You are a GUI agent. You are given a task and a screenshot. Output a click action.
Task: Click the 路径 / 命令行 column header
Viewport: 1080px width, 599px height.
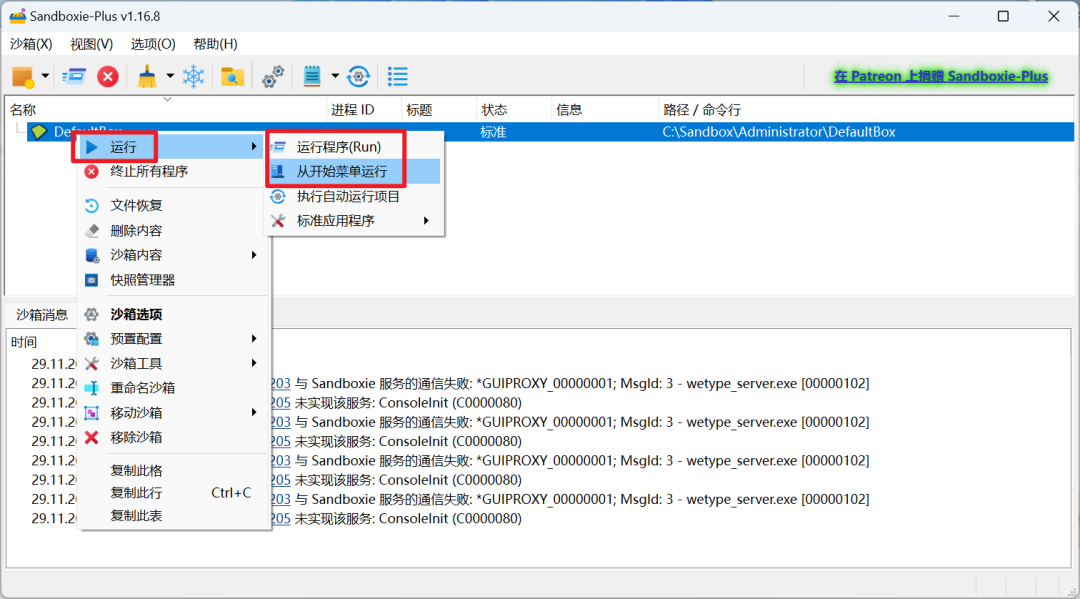click(865, 109)
